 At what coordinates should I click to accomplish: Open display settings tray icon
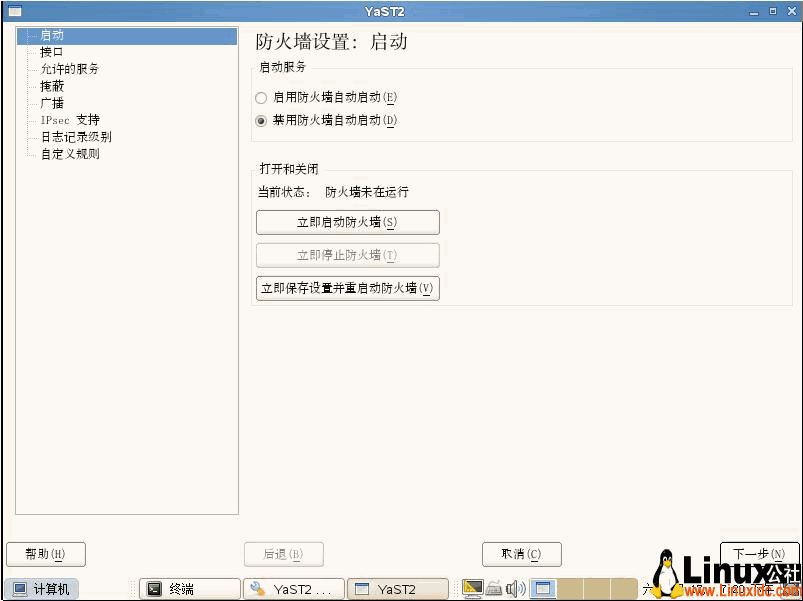coord(472,589)
